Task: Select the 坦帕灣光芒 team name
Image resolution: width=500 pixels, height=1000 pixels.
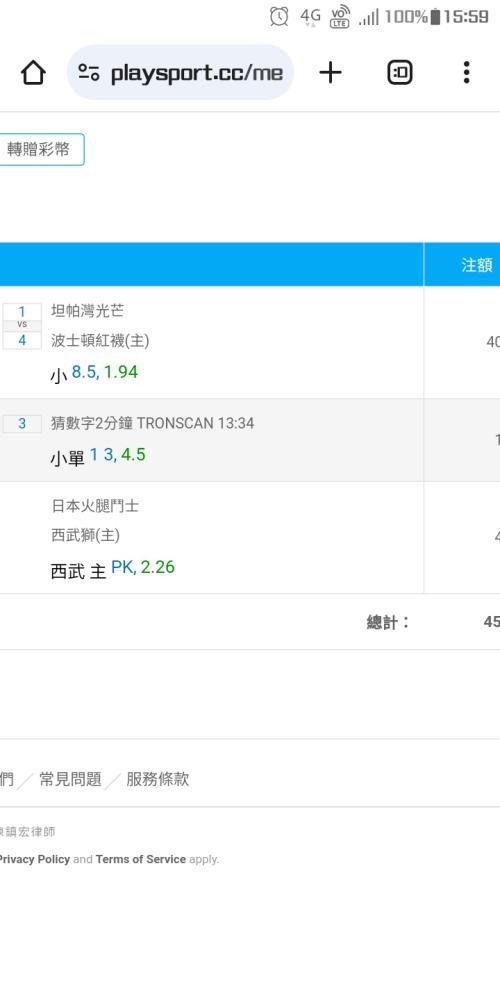Action: tap(87, 311)
